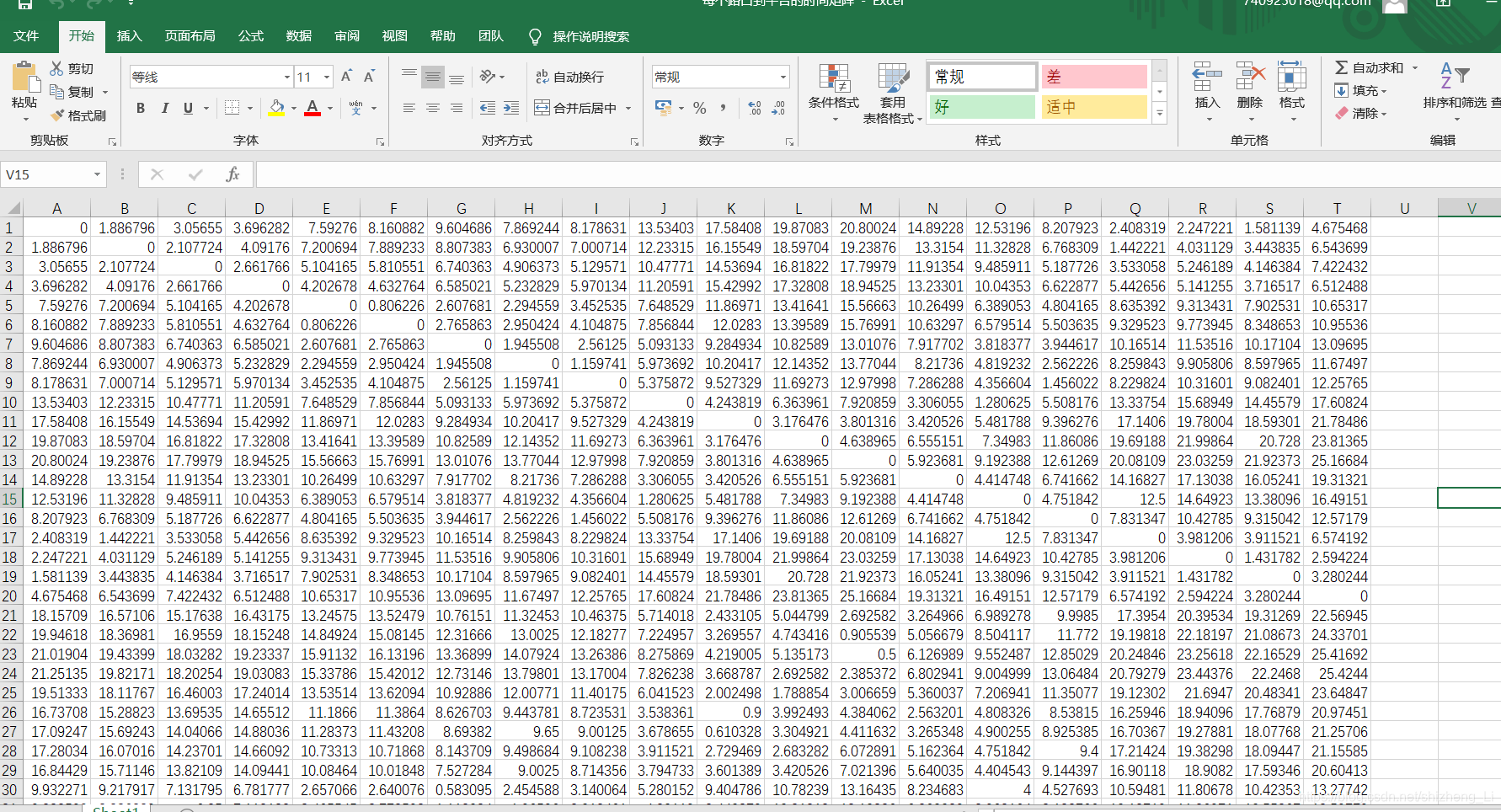The width and height of the screenshot is (1501, 812).
Task: Open Fill (填充) dropdown
Action: coord(1361,90)
